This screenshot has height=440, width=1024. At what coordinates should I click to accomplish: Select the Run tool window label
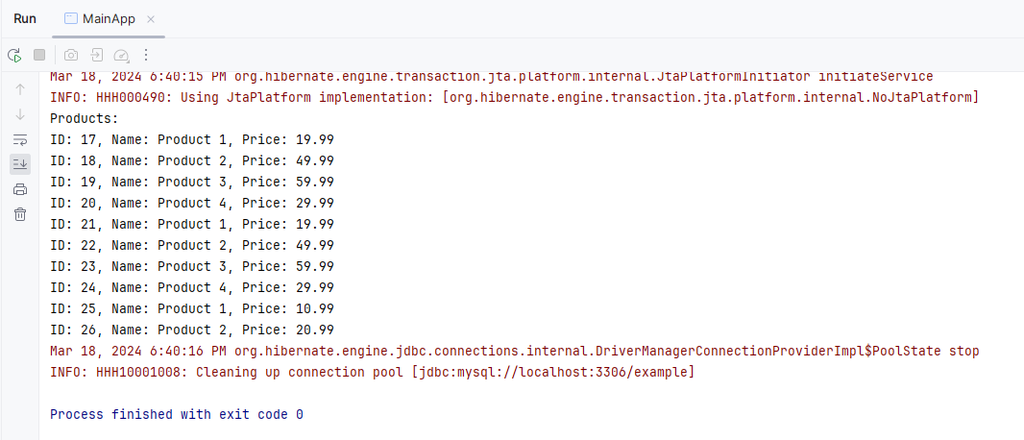[x=25, y=19]
